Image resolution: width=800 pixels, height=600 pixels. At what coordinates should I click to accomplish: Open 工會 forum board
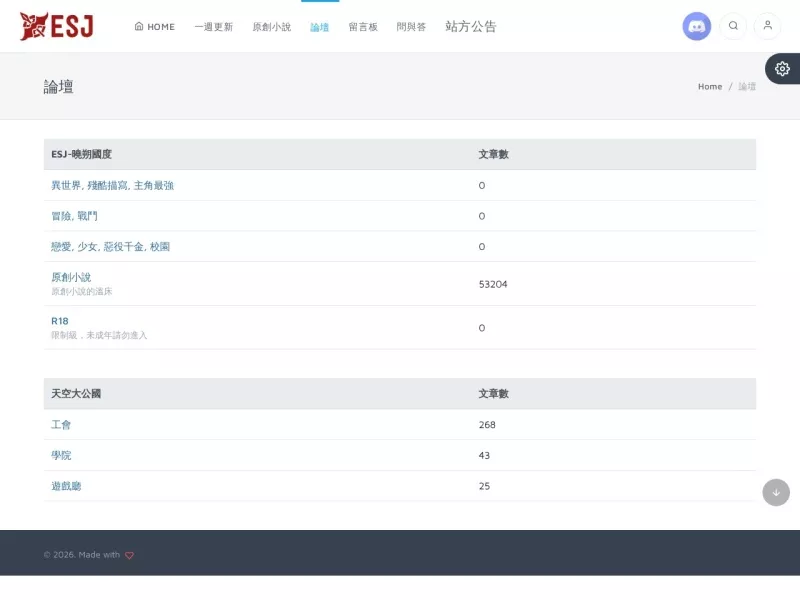tap(61, 424)
